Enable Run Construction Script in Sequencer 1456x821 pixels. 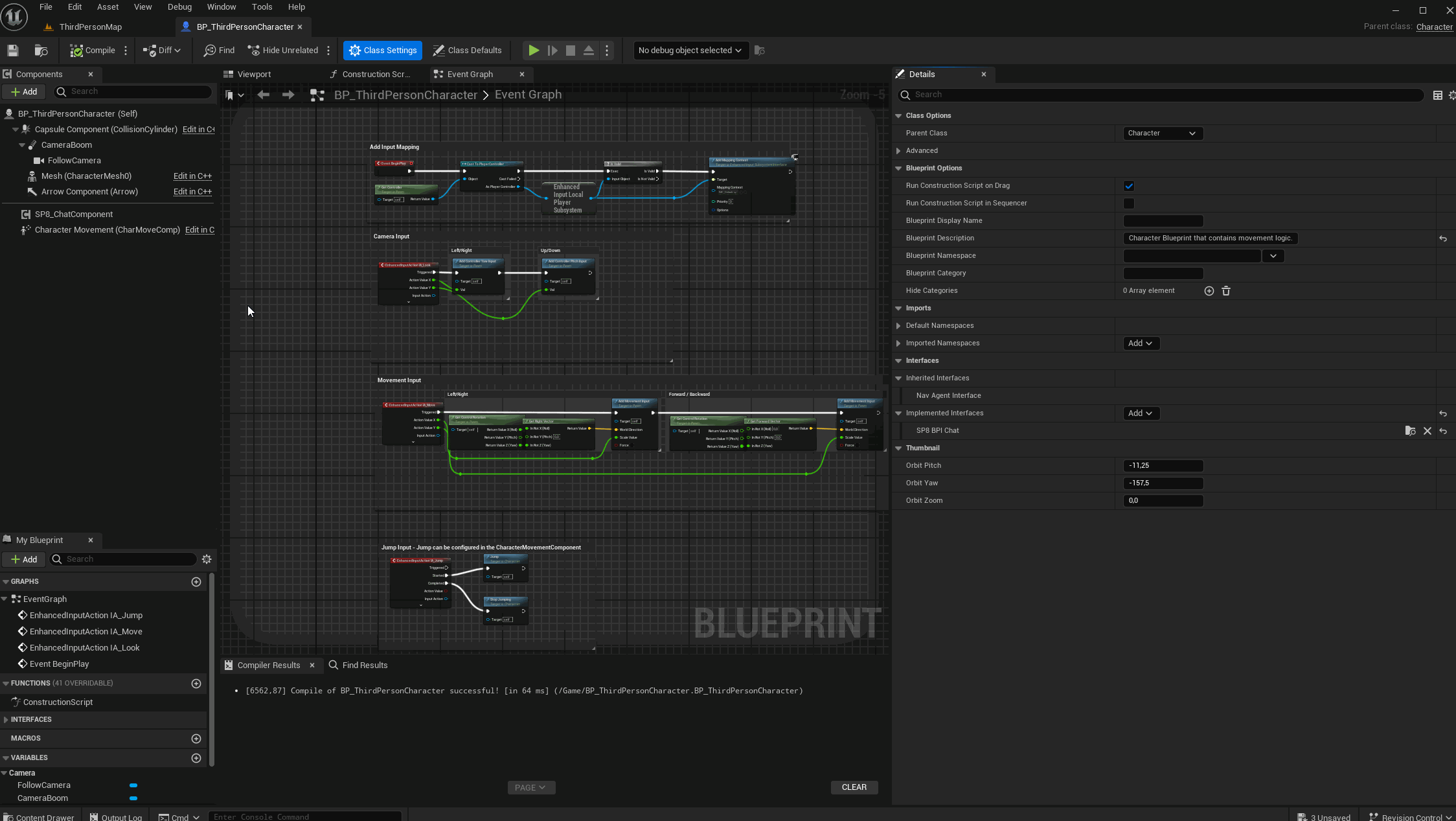tap(1129, 203)
